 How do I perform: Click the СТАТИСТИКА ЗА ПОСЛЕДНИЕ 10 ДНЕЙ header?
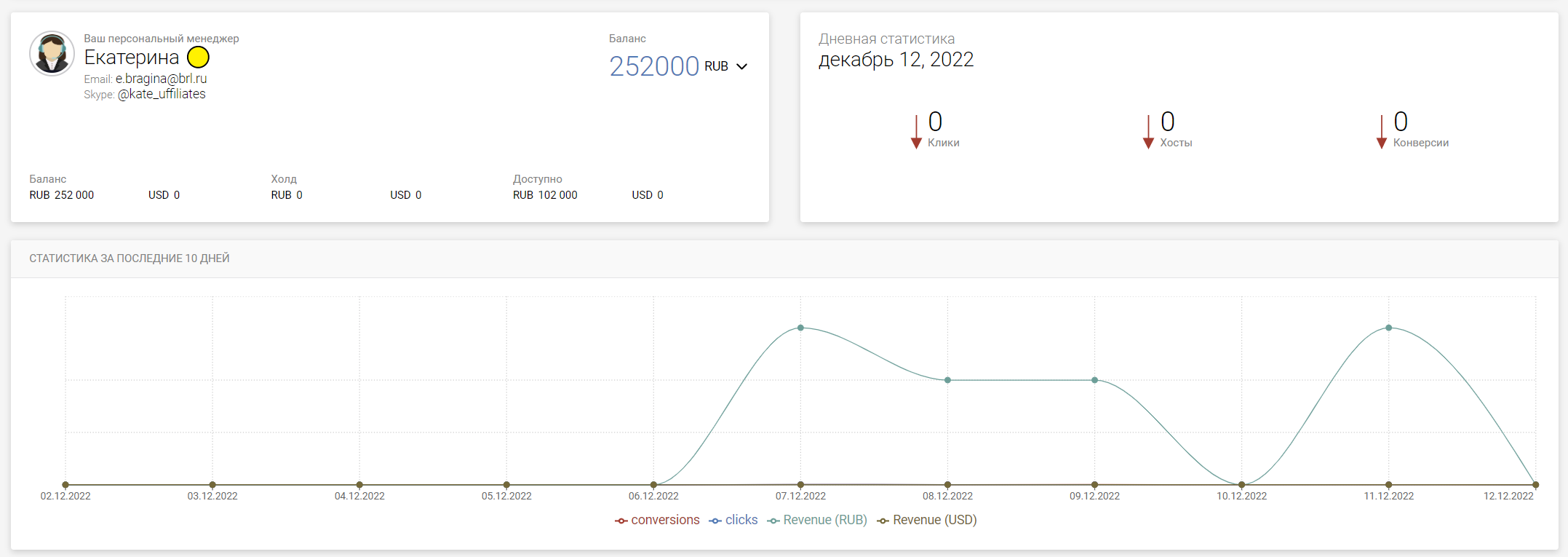click(130, 258)
